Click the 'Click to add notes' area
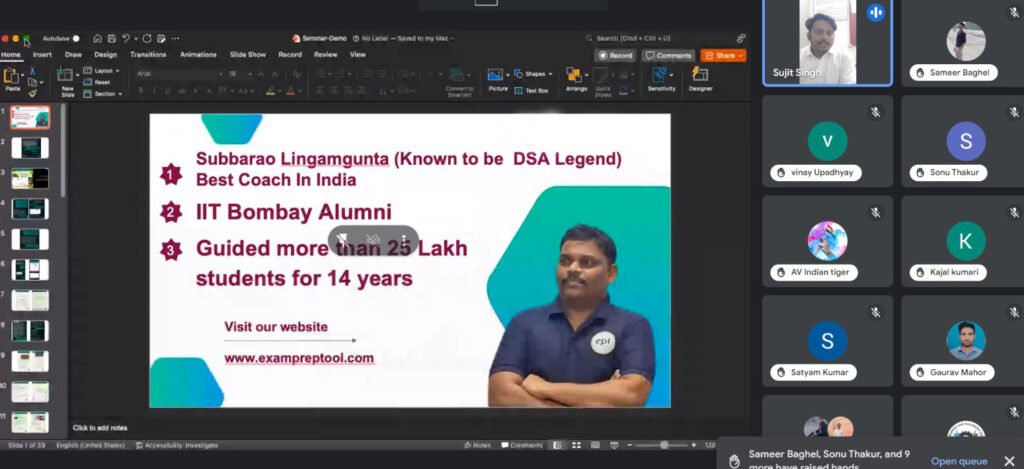Image resolution: width=1024 pixels, height=469 pixels. point(100,428)
